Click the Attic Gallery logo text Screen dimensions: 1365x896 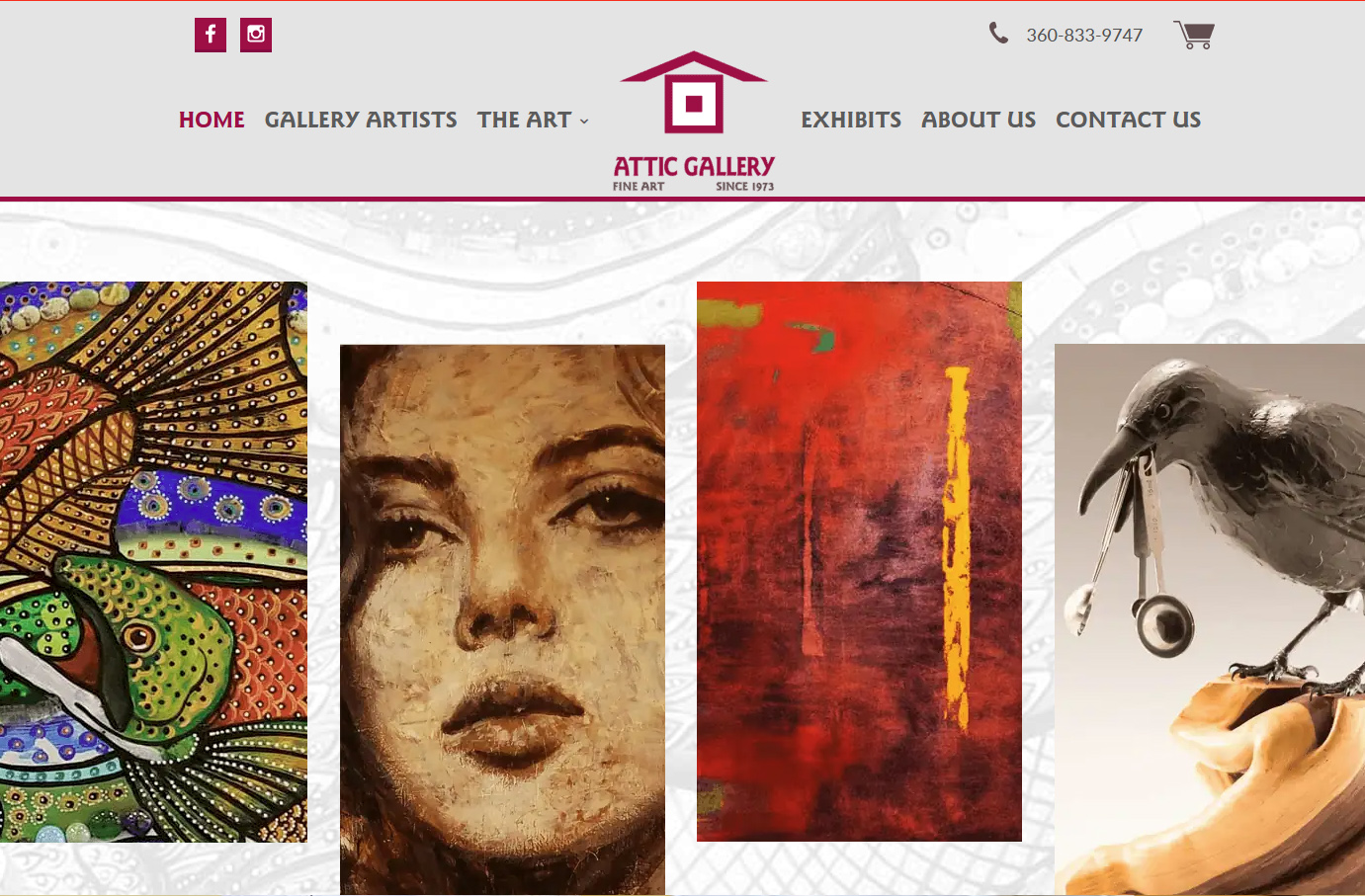point(694,166)
